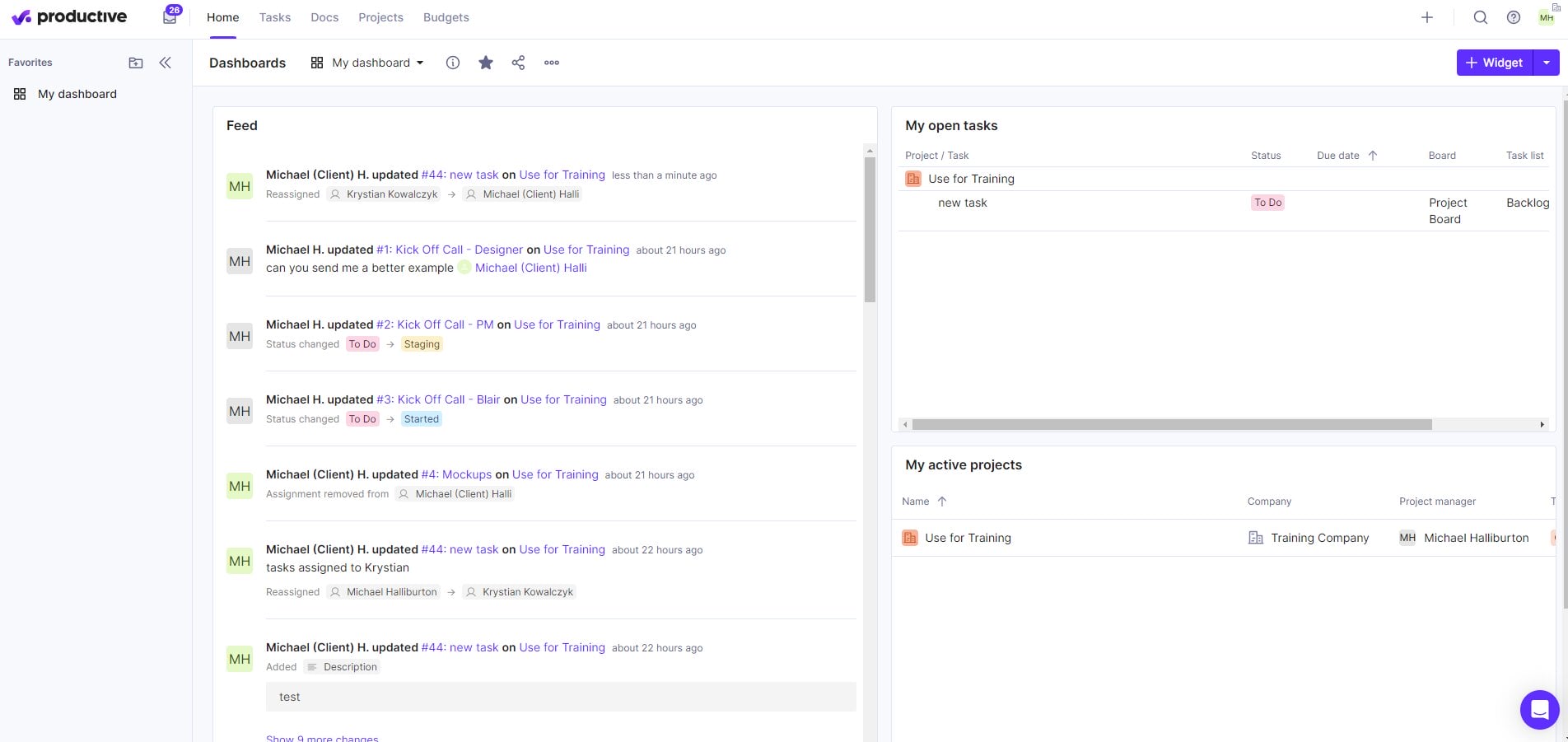
Task: Switch to the Projects tab
Action: tap(380, 17)
